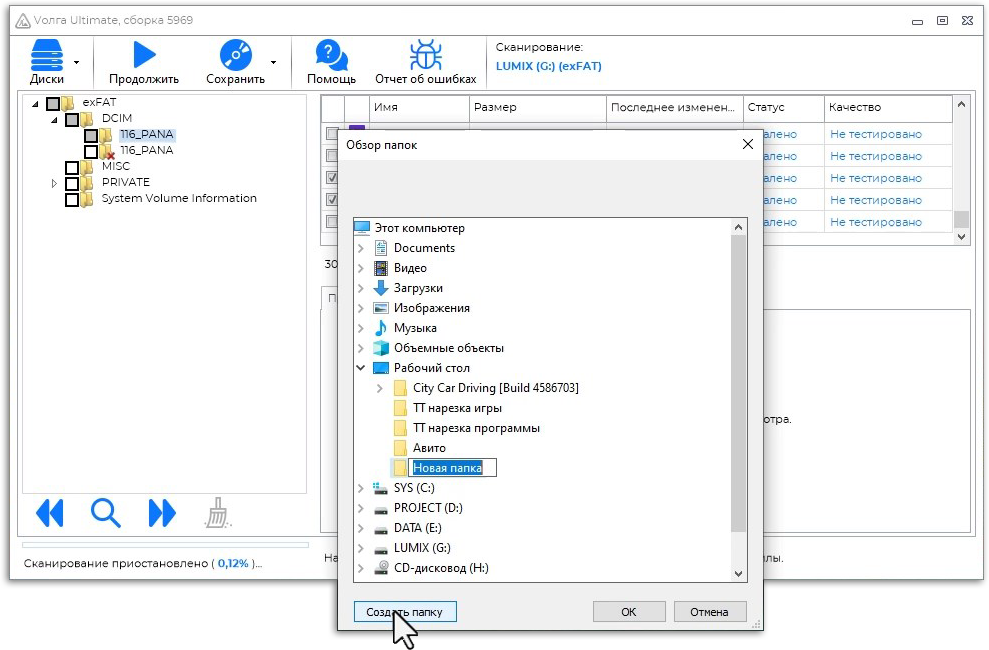The width and height of the screenshot is (989, 650).
Task: Open dropdown arrow next to Сохранить
Action: 273,61
